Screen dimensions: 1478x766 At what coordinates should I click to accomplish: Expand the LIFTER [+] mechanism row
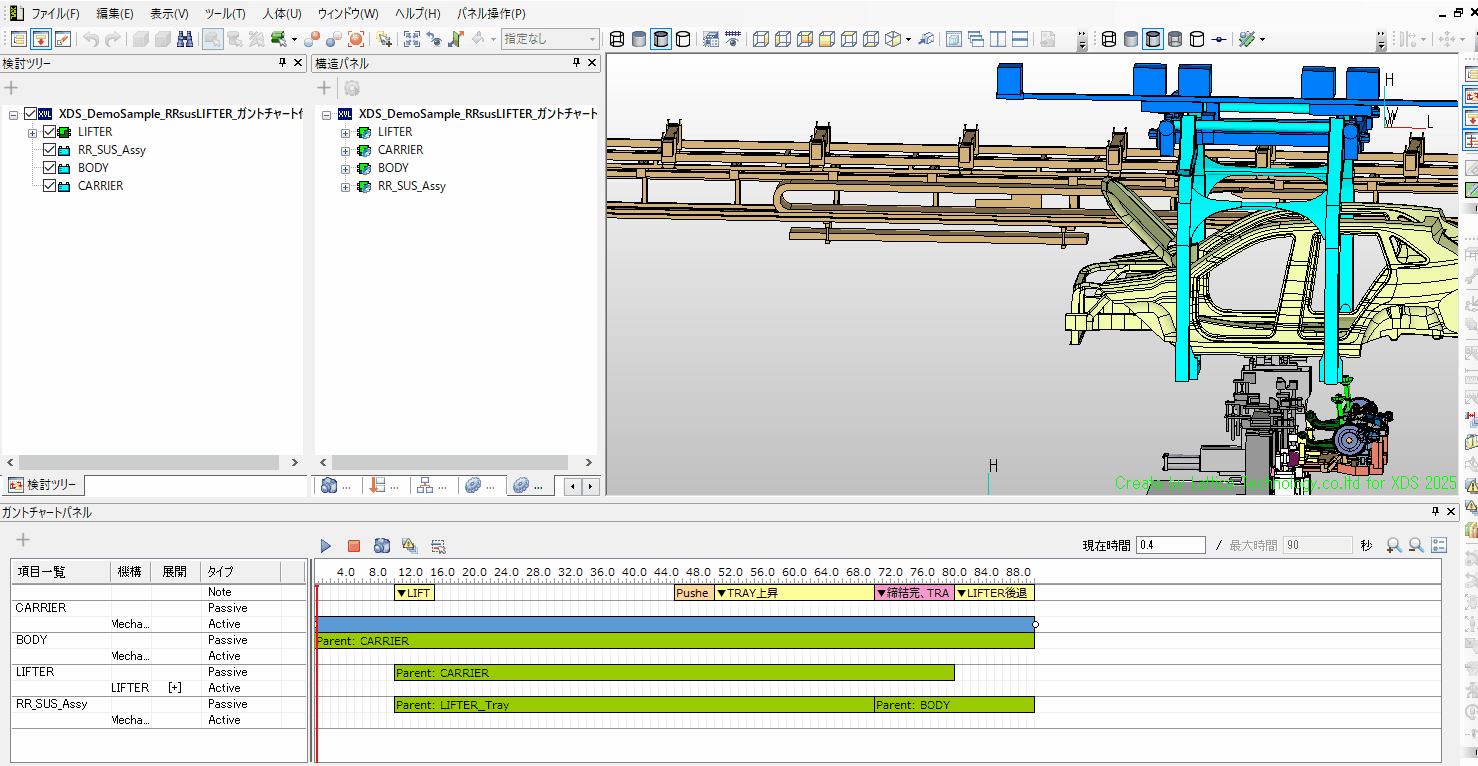point(175,688)
